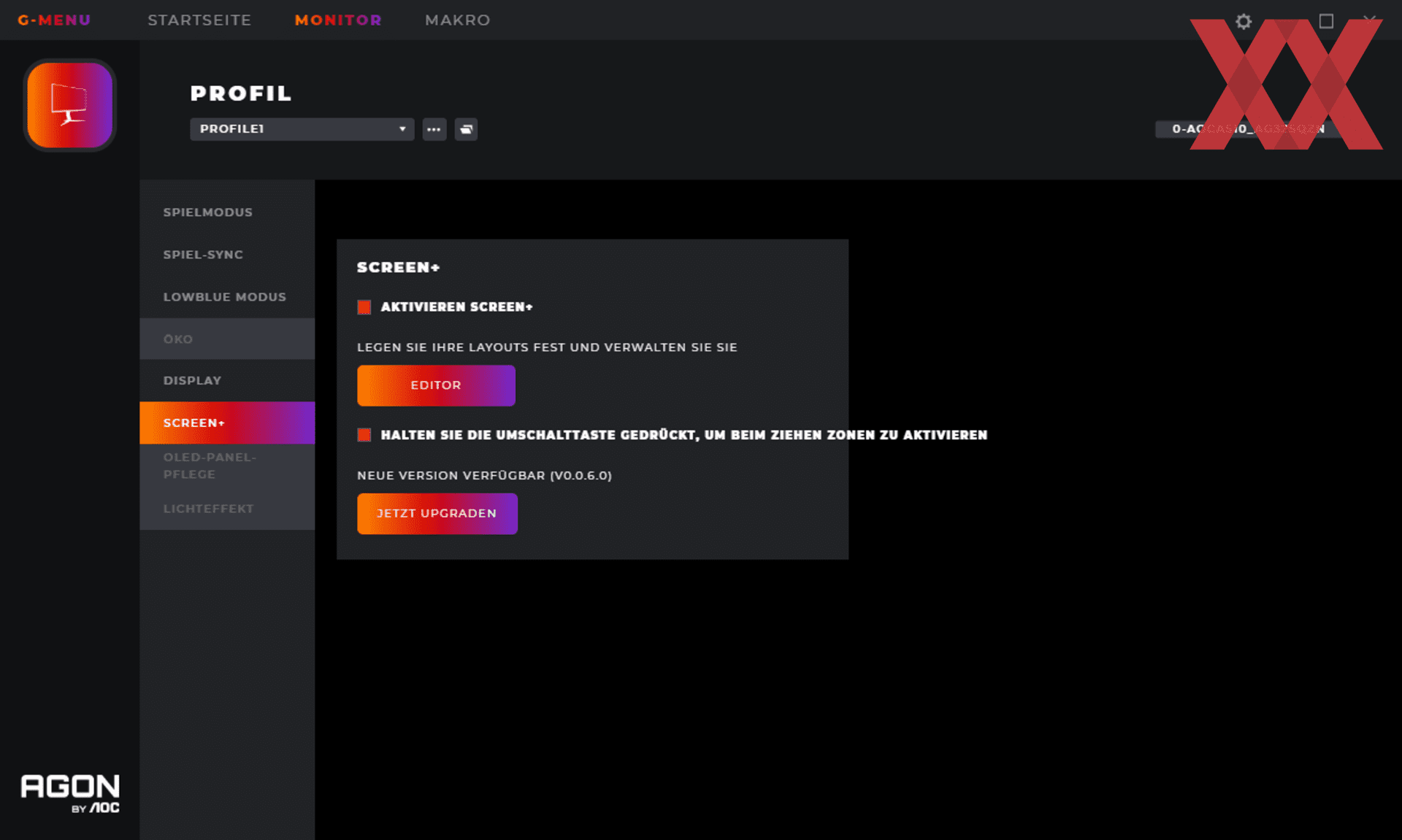Click the profile folder import icon
This screenshot has width=1402, height=840.
coord(466,129)
